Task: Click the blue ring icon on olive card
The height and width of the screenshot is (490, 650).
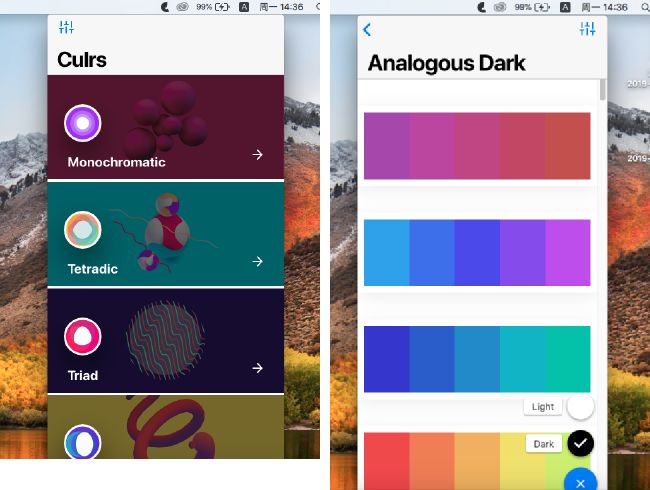Action: [x=83, y=442]
